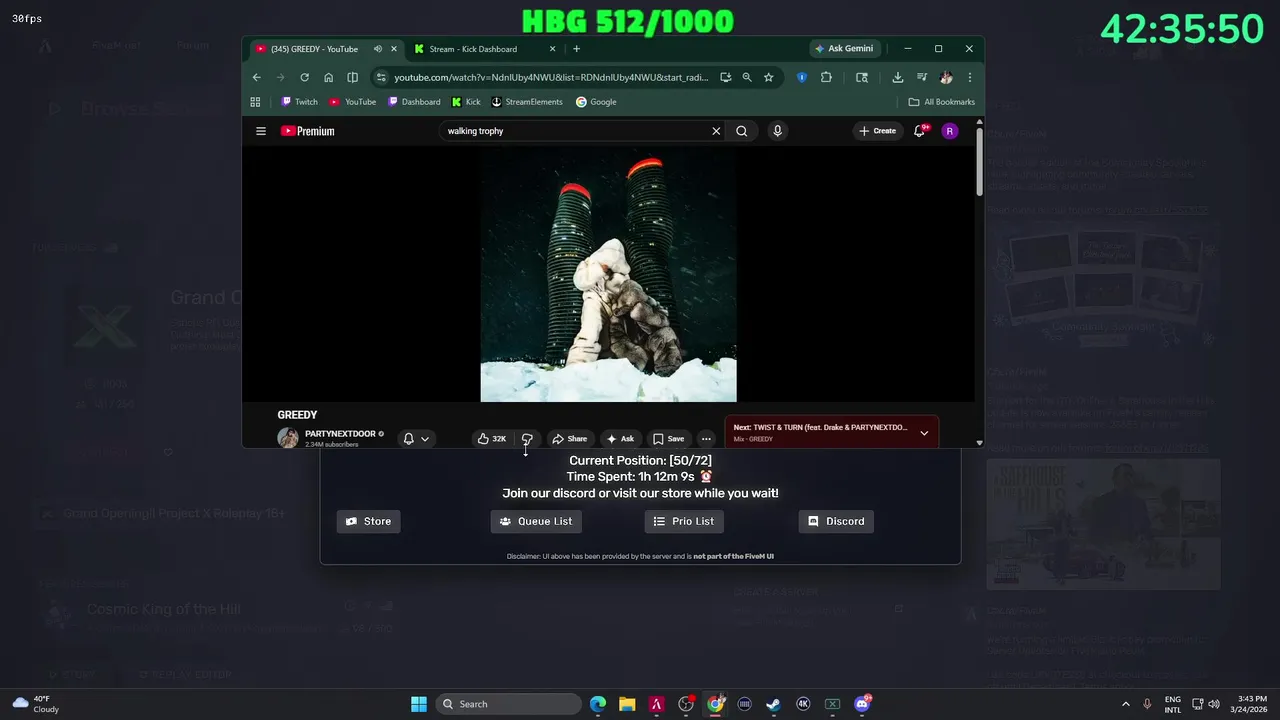Open the Store button in queue panel
Viewport: 1280px width, 720px height.
point(368,521)
